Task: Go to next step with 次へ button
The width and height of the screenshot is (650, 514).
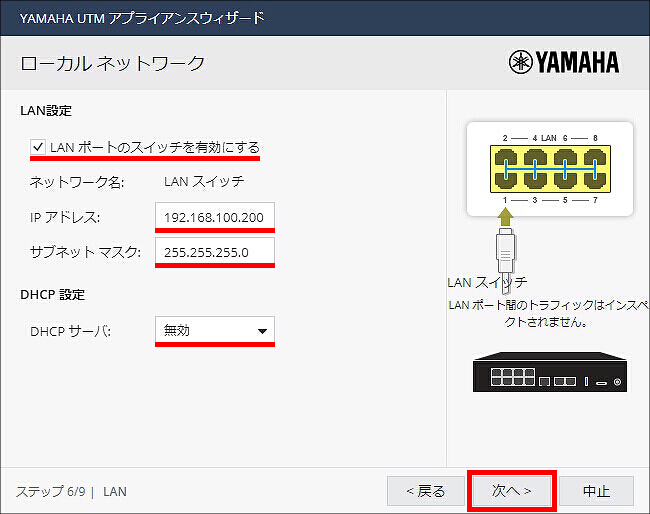Action: tap(512, 491)
